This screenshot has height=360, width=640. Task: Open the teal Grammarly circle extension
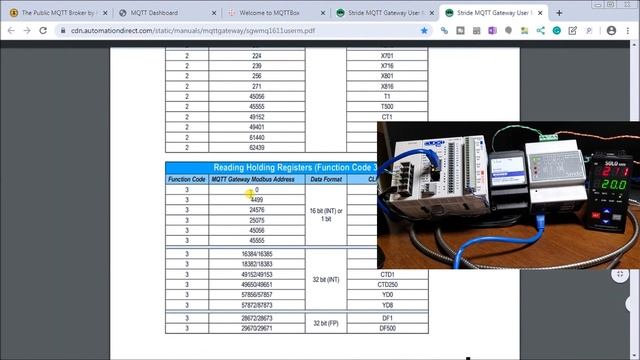(x=556, y=31)
